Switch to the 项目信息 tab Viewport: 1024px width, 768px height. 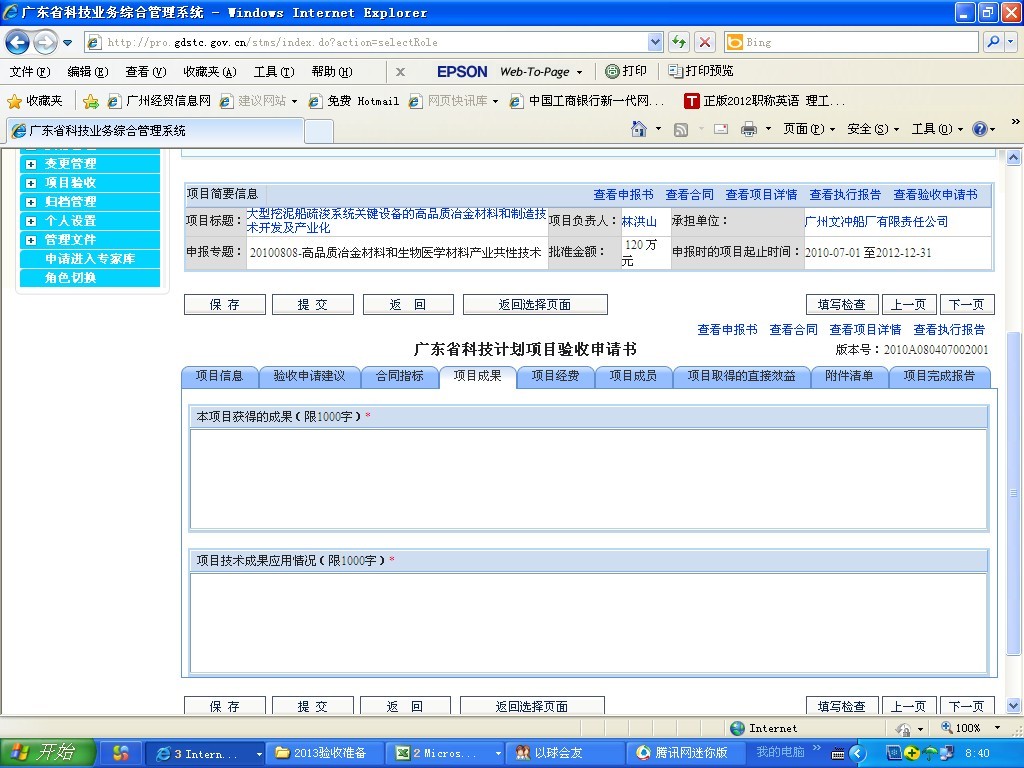coord(219,376)
